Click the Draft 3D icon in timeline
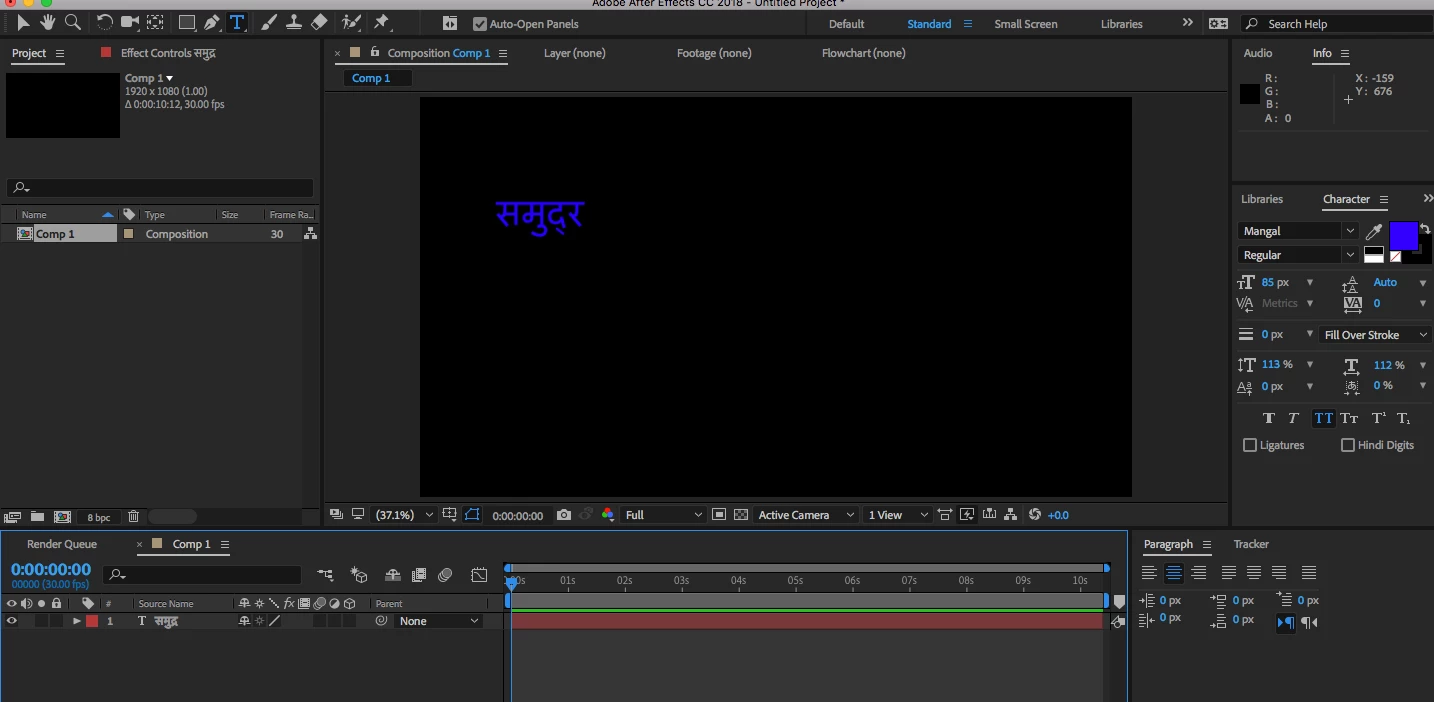Screen dimensions: 1434x702 [x=358, y=575]
